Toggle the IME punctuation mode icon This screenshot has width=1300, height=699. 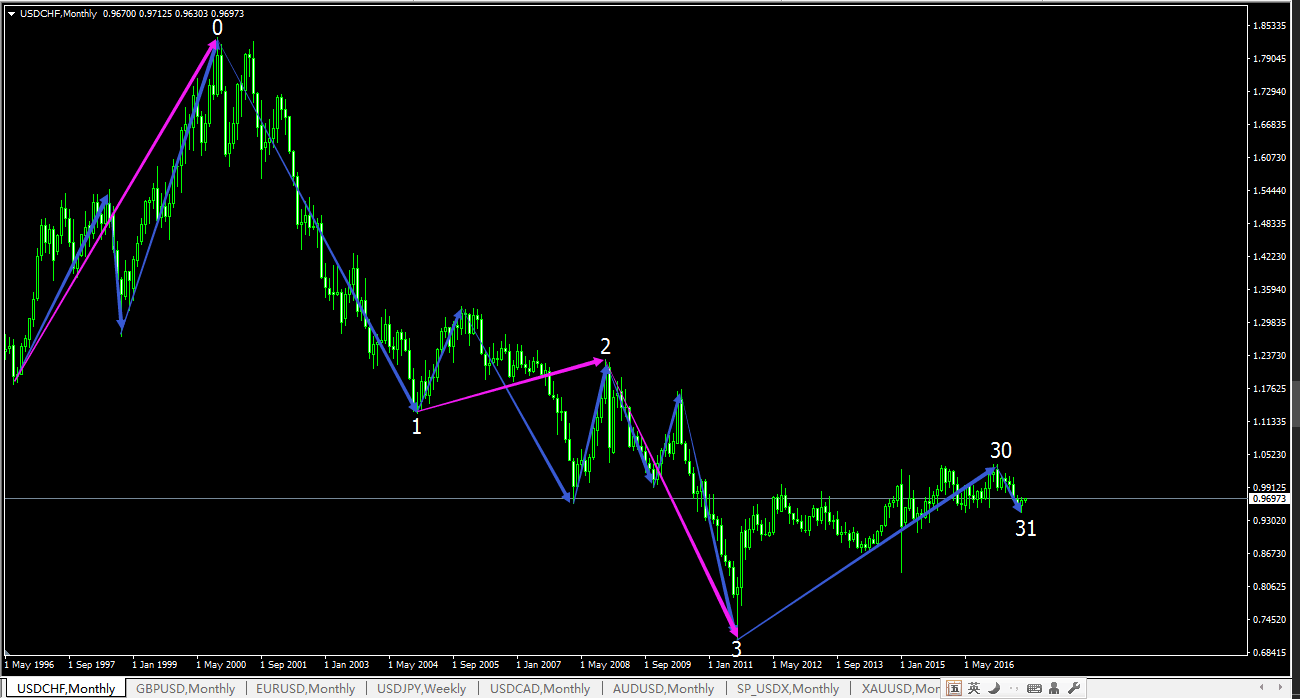coord(1014,688)
